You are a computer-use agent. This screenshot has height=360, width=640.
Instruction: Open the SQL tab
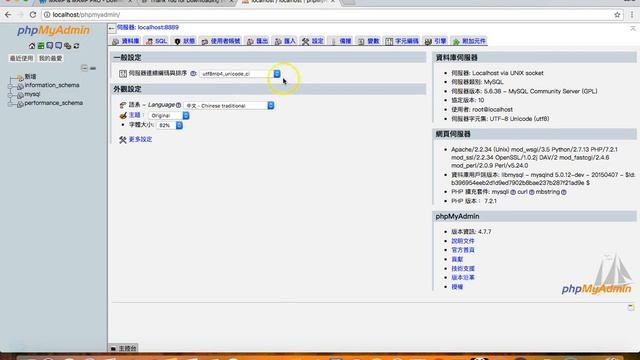[x=157, y=41]
